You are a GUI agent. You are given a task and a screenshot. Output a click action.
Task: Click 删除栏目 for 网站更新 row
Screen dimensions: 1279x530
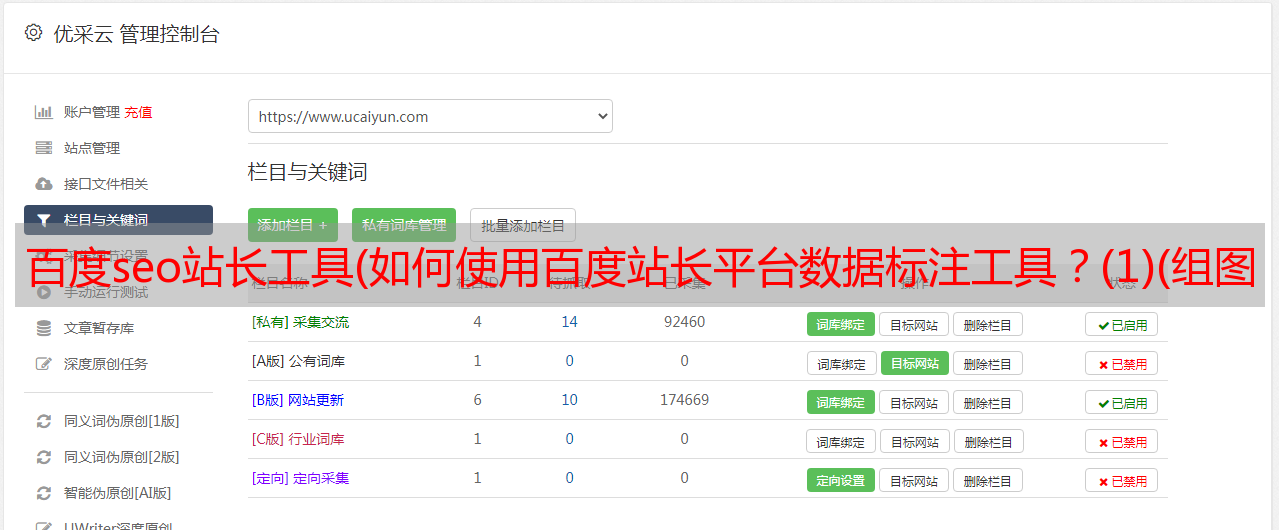988,402
